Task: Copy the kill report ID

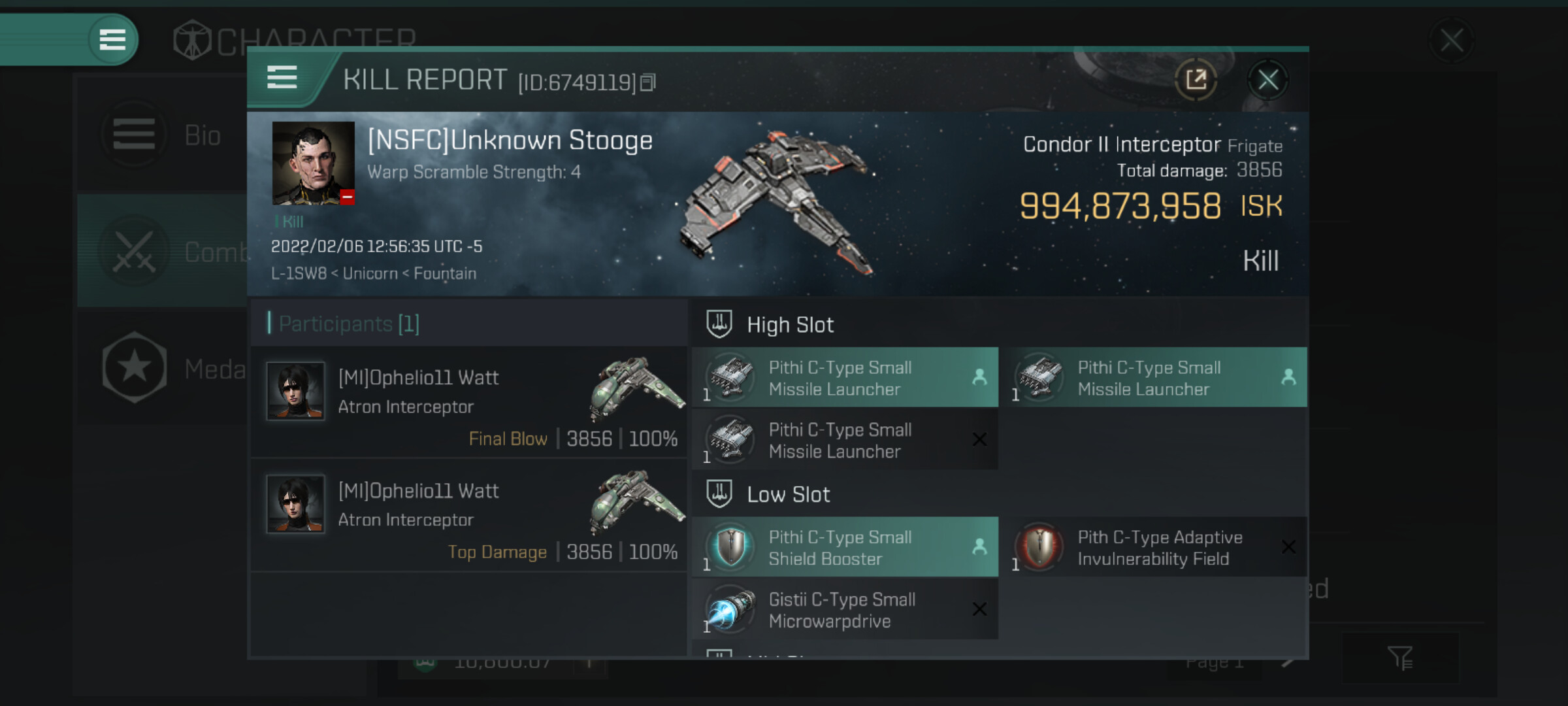Action: (x=647, y=82)
